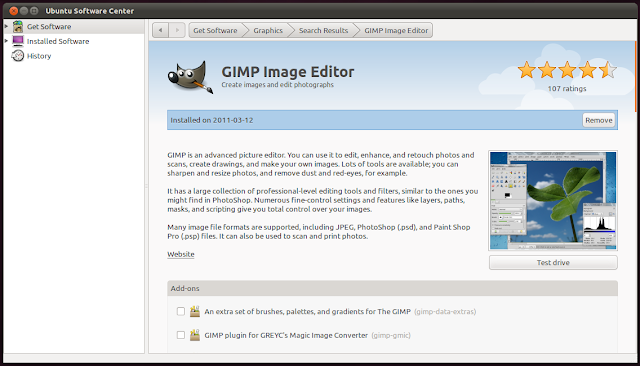Image resolution: width=640 pixels, height=366 pixels.
Task: Expand the Installed Software tree arrow
Action: [x=6, y=41]
